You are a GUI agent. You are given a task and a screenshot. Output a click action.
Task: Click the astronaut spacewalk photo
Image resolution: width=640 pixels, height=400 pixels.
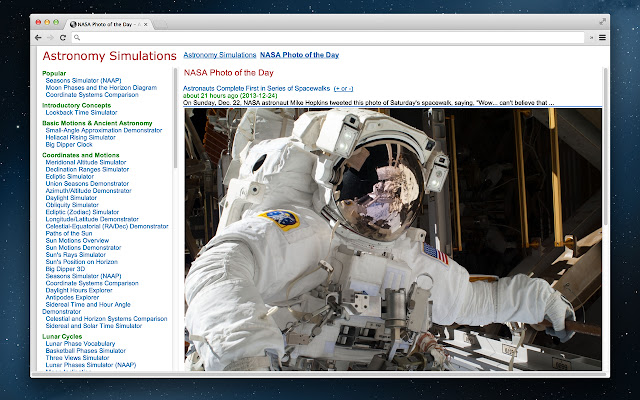click(x=393, y=239)
